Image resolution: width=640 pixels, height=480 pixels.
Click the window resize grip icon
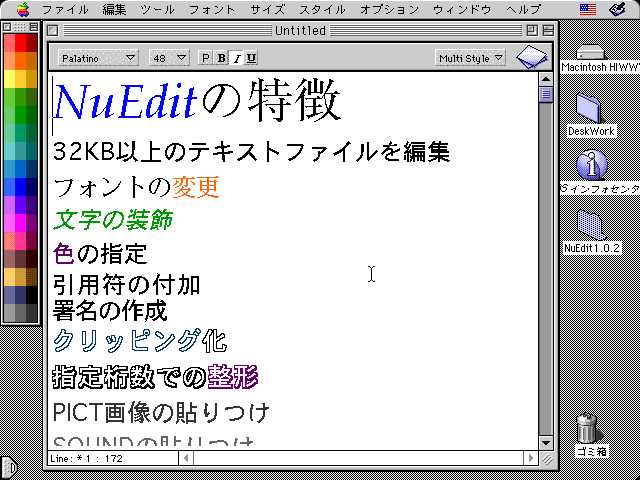[547, 458]
